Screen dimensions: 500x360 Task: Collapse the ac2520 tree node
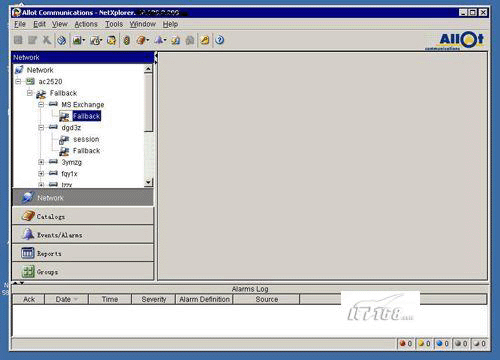click(x=18, y=81)
